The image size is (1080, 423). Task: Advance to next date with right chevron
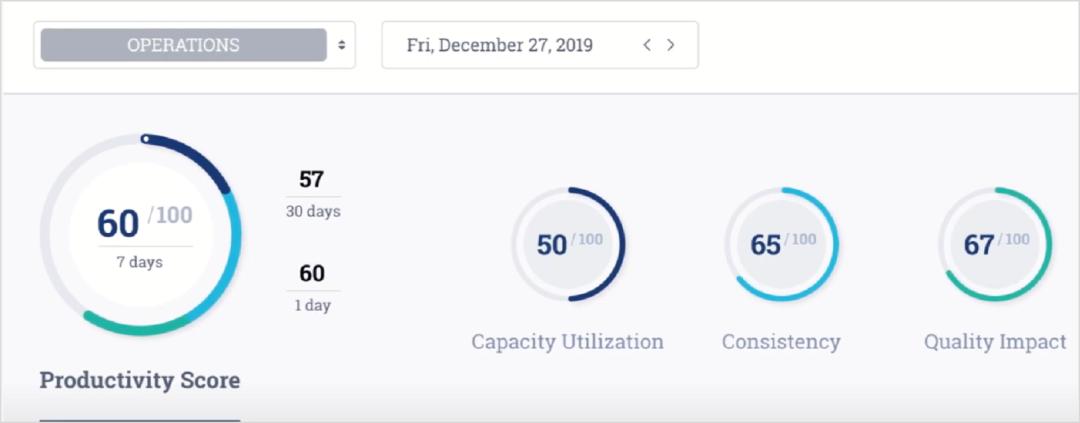(670, 45)
